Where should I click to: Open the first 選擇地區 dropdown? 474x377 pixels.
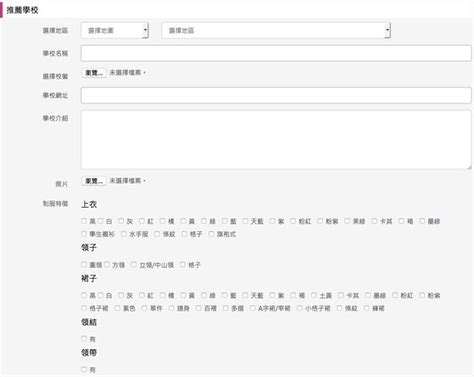tap(115, 30)
